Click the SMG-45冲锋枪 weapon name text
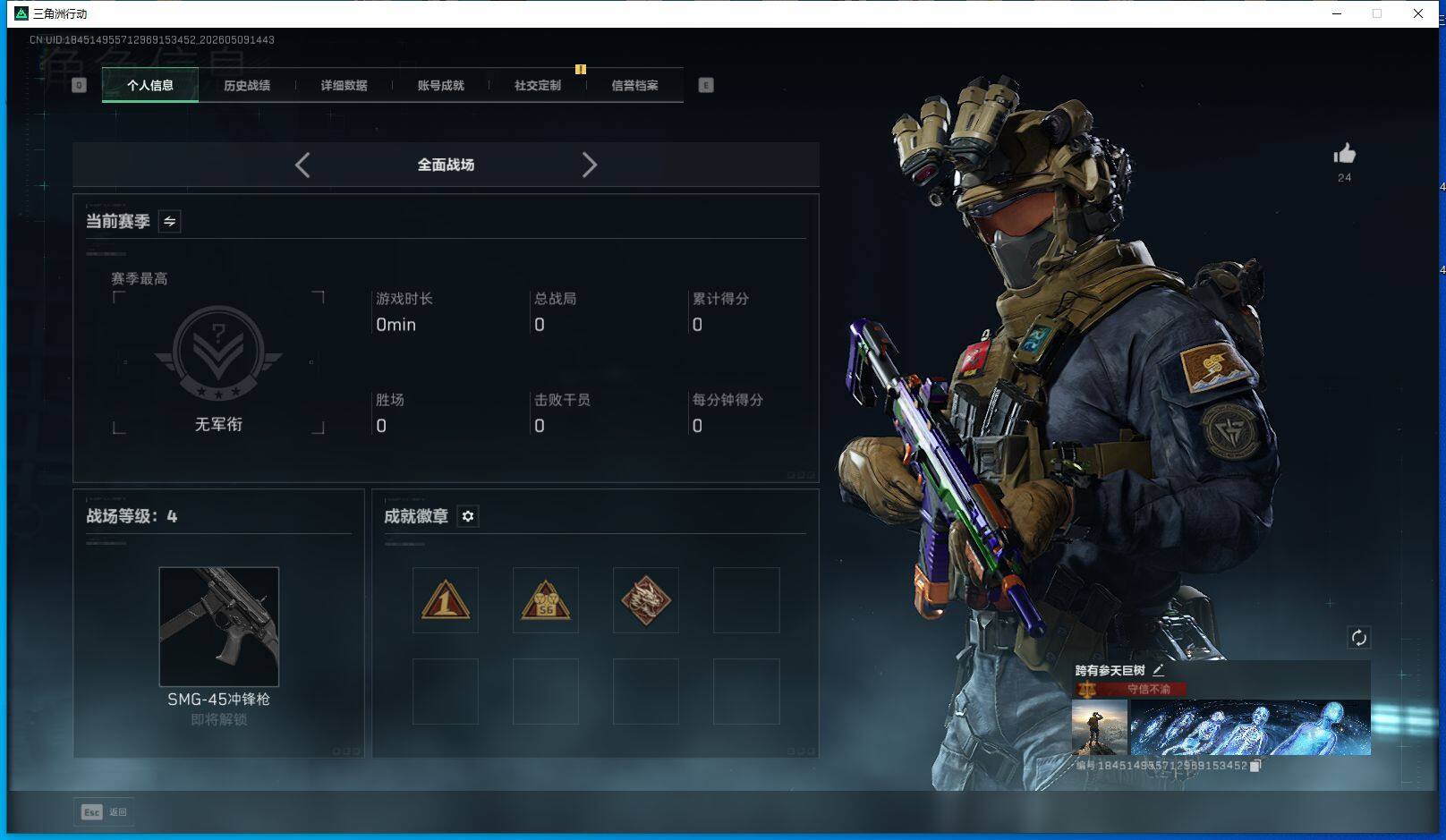 [218, 700]
